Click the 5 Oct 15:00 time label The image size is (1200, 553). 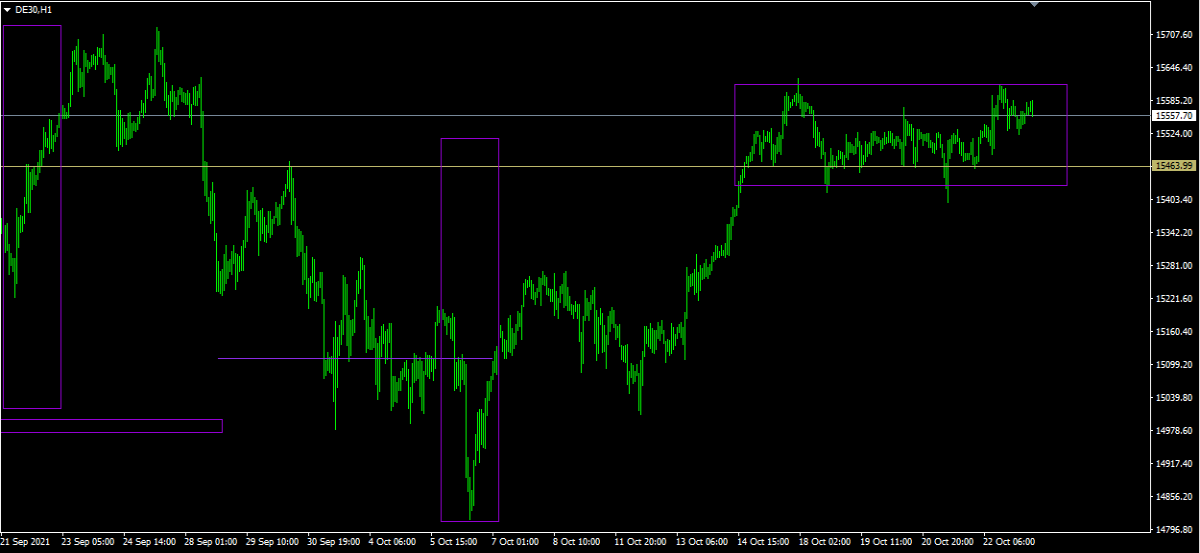coord(455,542)
